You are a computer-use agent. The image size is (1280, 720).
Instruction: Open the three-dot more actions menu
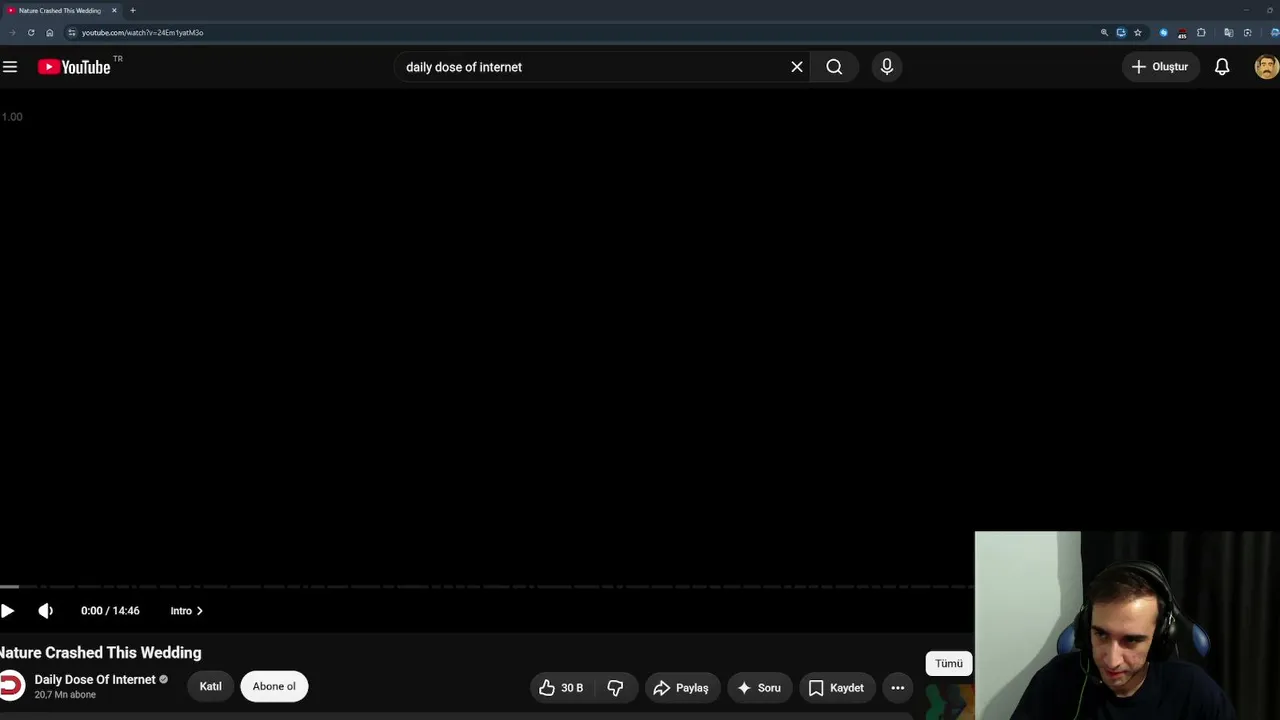click(898, 688)
